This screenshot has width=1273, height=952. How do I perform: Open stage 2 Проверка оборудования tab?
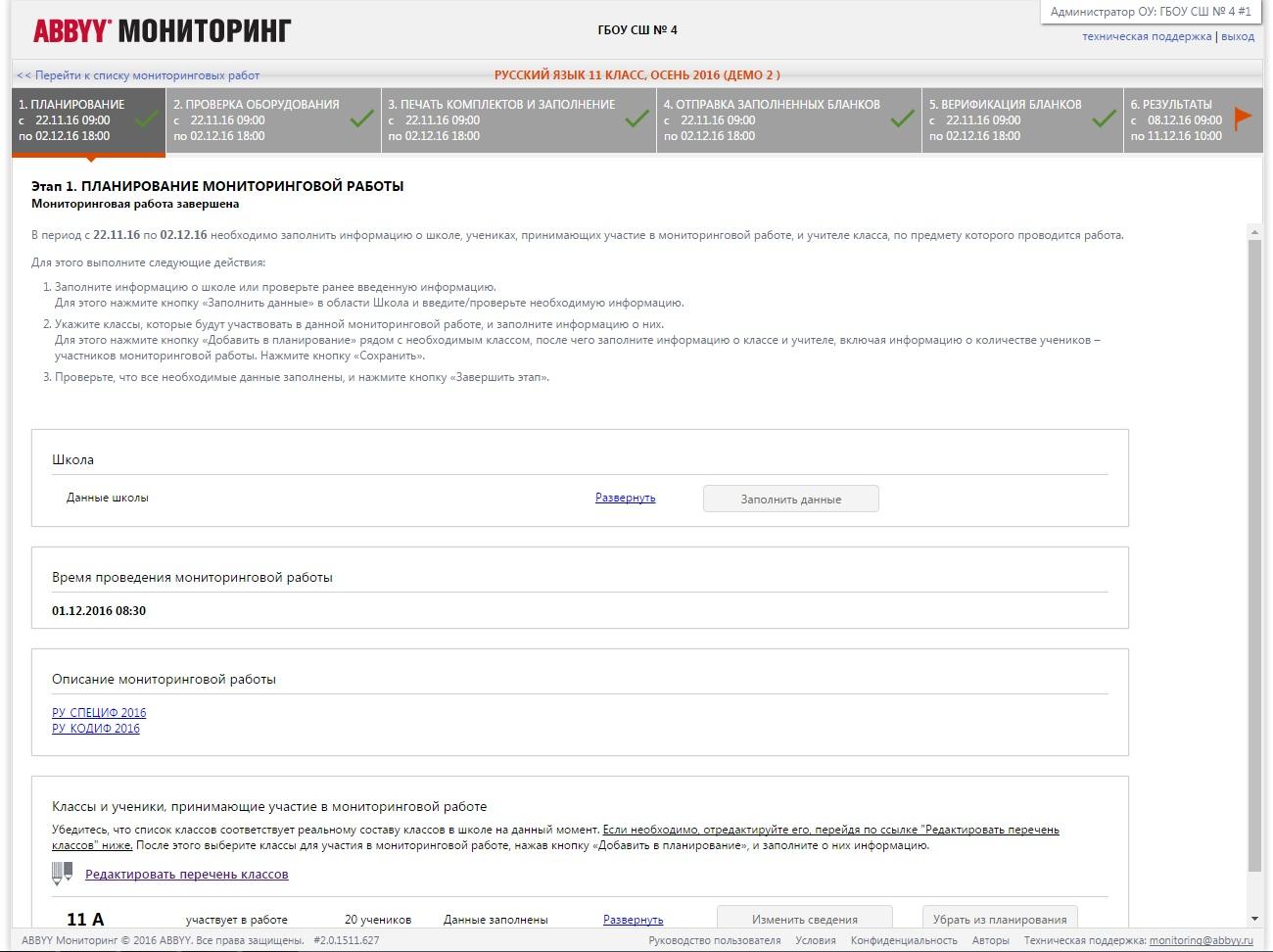(273, 120)
